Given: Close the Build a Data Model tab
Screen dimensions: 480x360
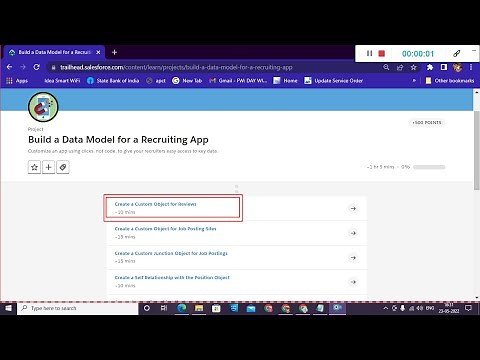Looking at the screenshot, I should [98, 52].
